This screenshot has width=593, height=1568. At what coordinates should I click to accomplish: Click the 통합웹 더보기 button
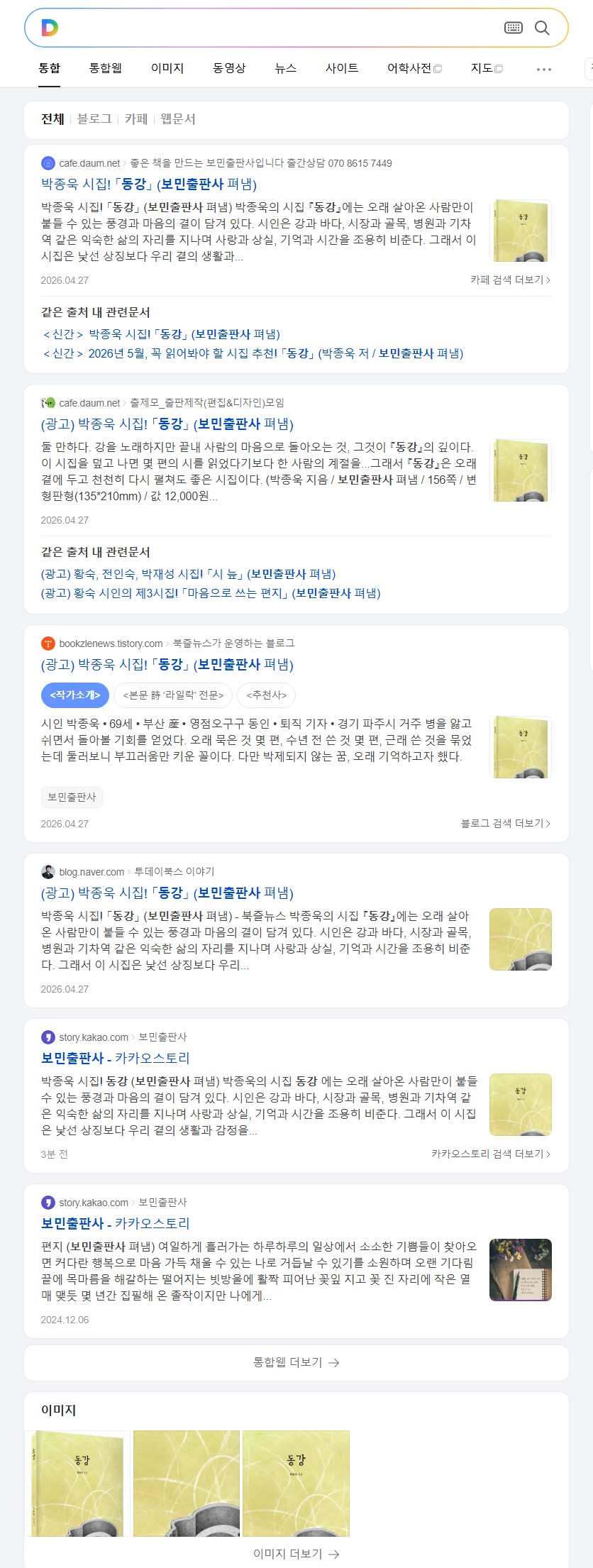296,1362
